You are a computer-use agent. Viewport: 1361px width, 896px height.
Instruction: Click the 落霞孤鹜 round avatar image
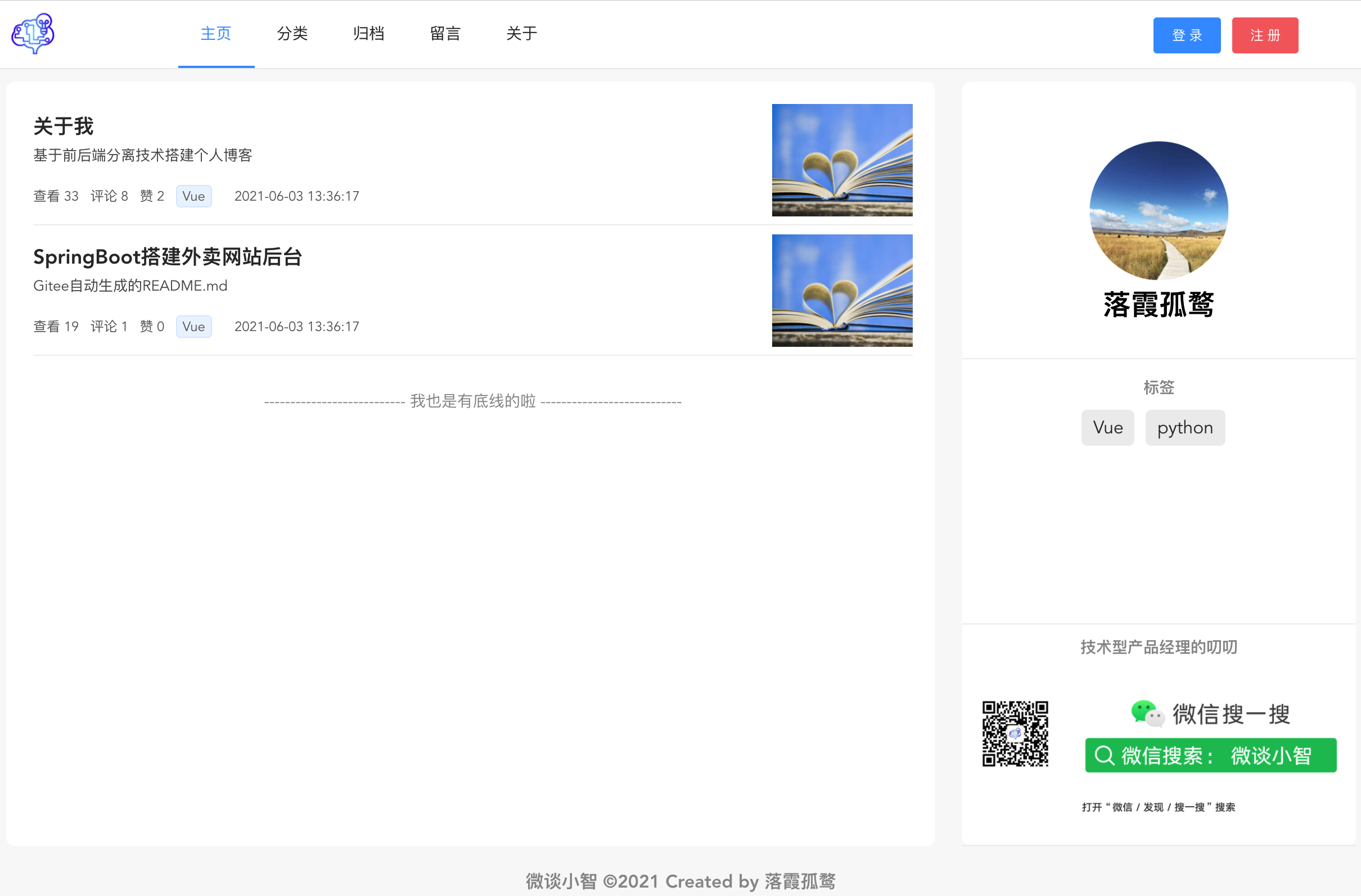tap(1159, 210)
